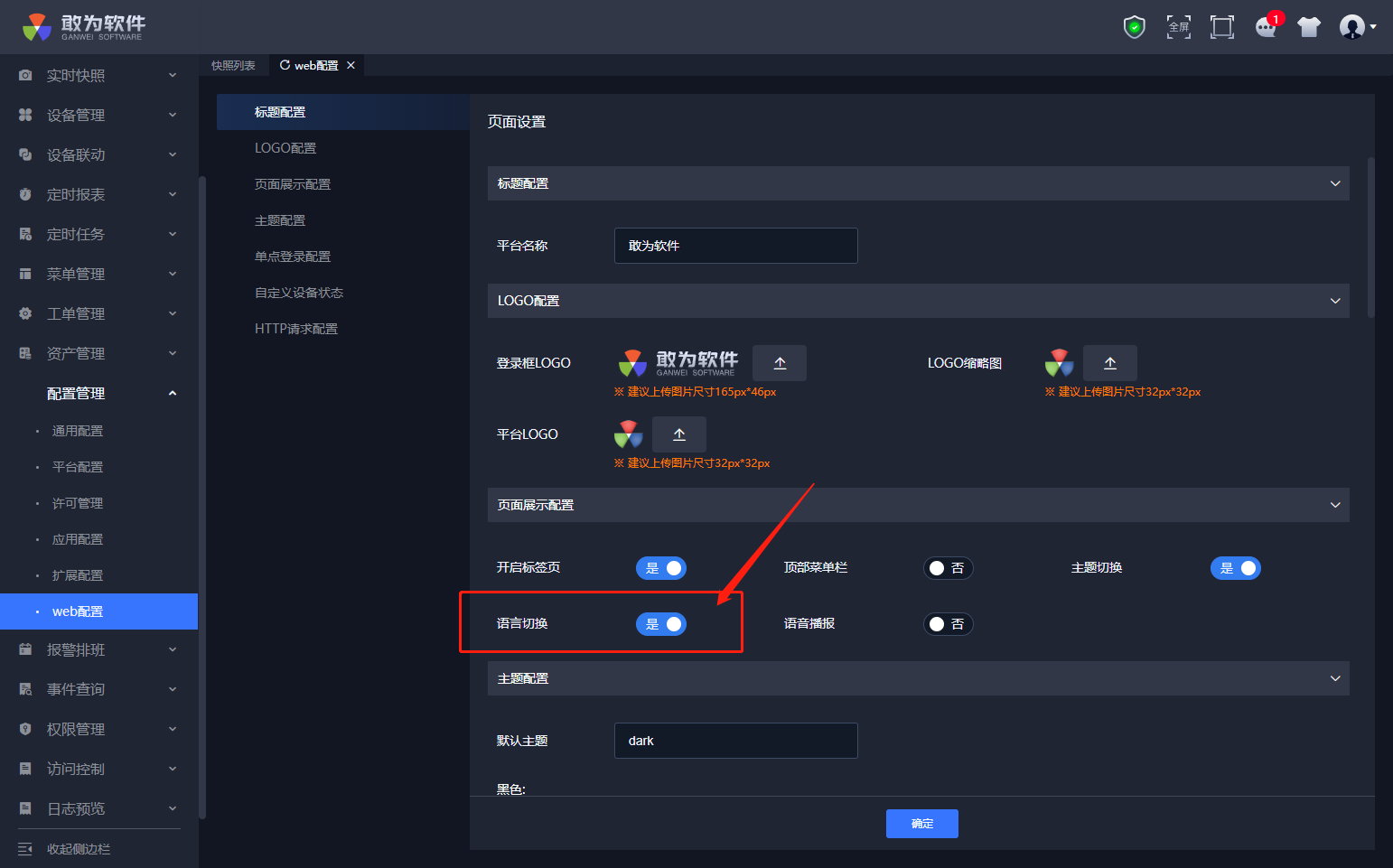Screen dimensions: 1393x868
Task: Open the user avatar menu
Action: click(1357, 27)
